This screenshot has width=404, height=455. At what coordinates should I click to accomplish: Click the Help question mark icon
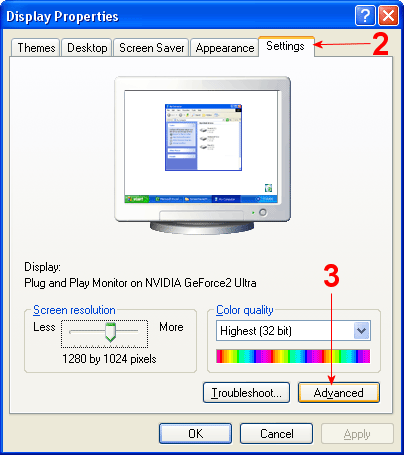coord(365,15)
